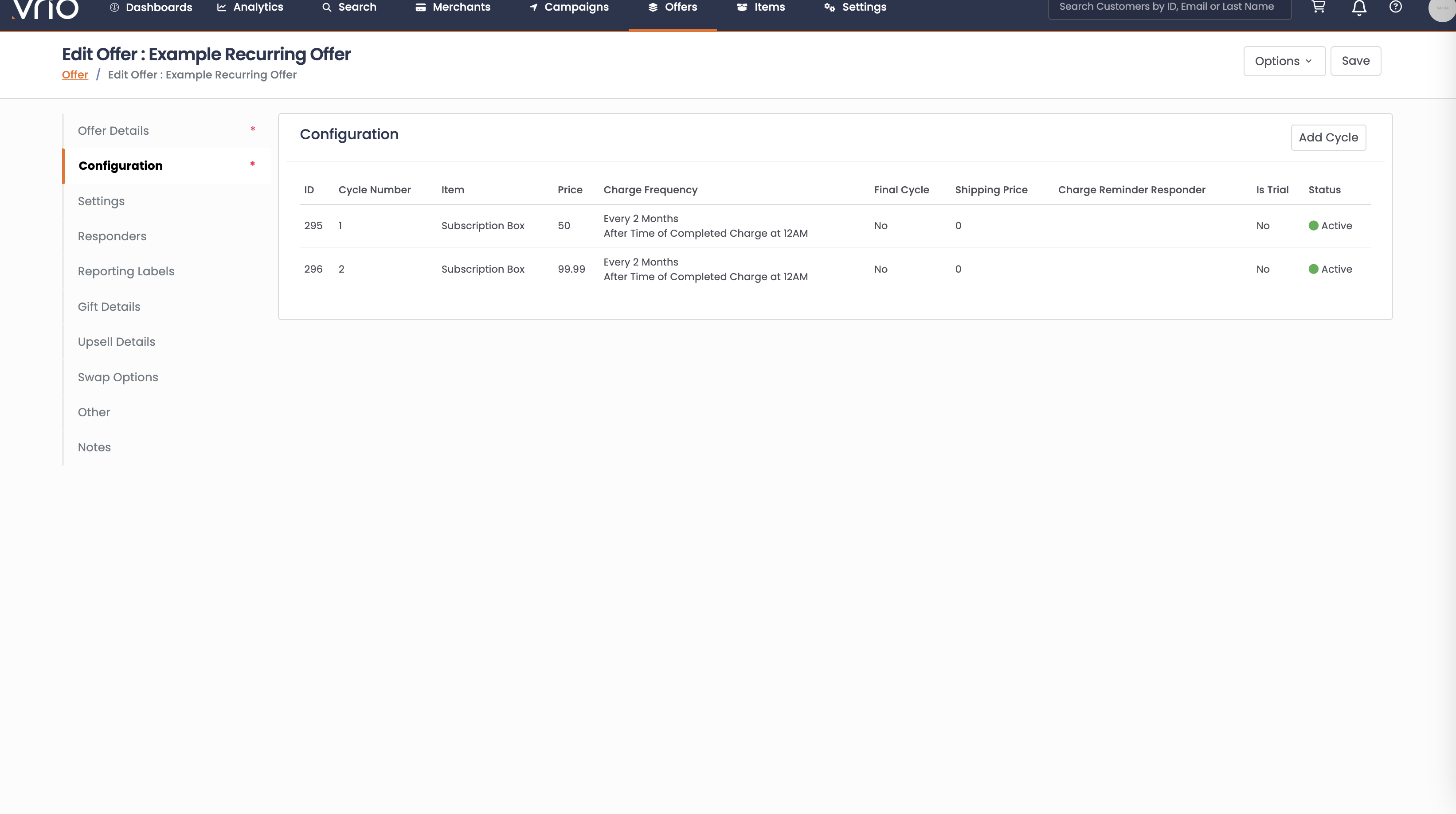The width and height of the screenshot is (1456, 814).
Task: Click the Merchants card icon
Action: [x=420, y=8]
